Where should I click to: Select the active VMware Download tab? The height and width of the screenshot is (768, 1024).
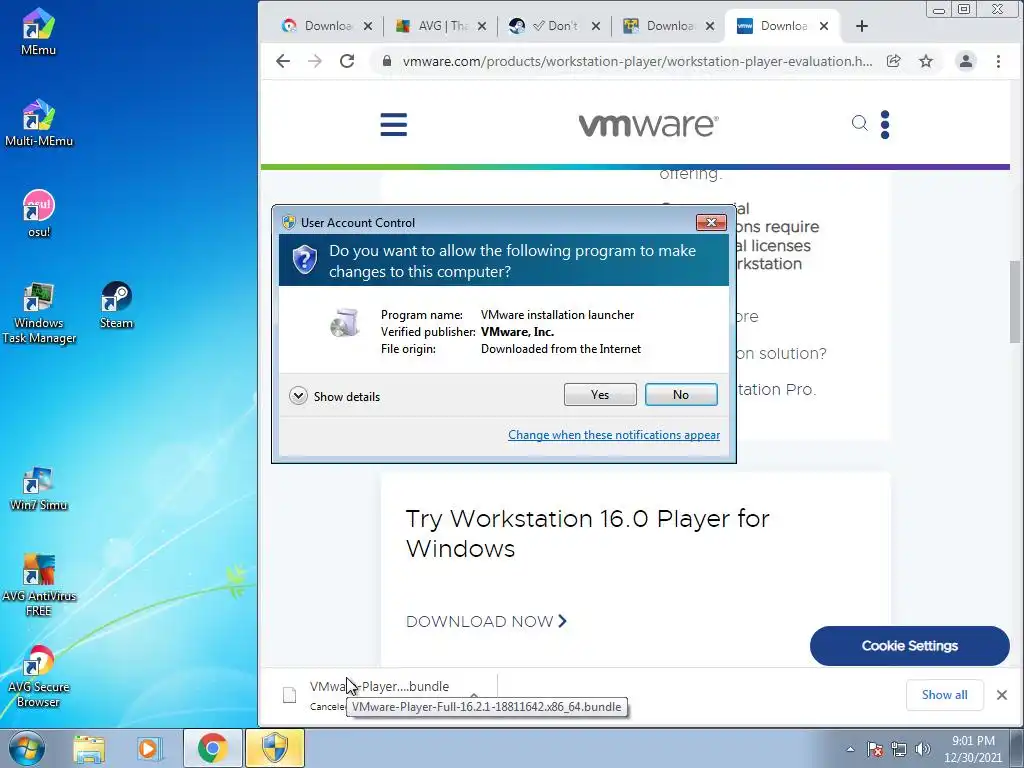coord(784,26)
